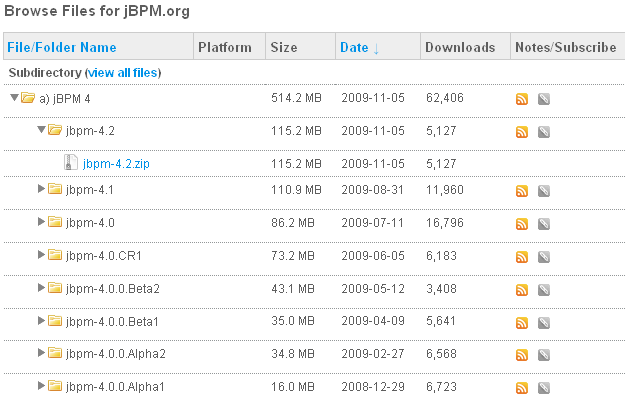Expand the jbpm-4.0.CR1 folder

(x=41, y=255)
